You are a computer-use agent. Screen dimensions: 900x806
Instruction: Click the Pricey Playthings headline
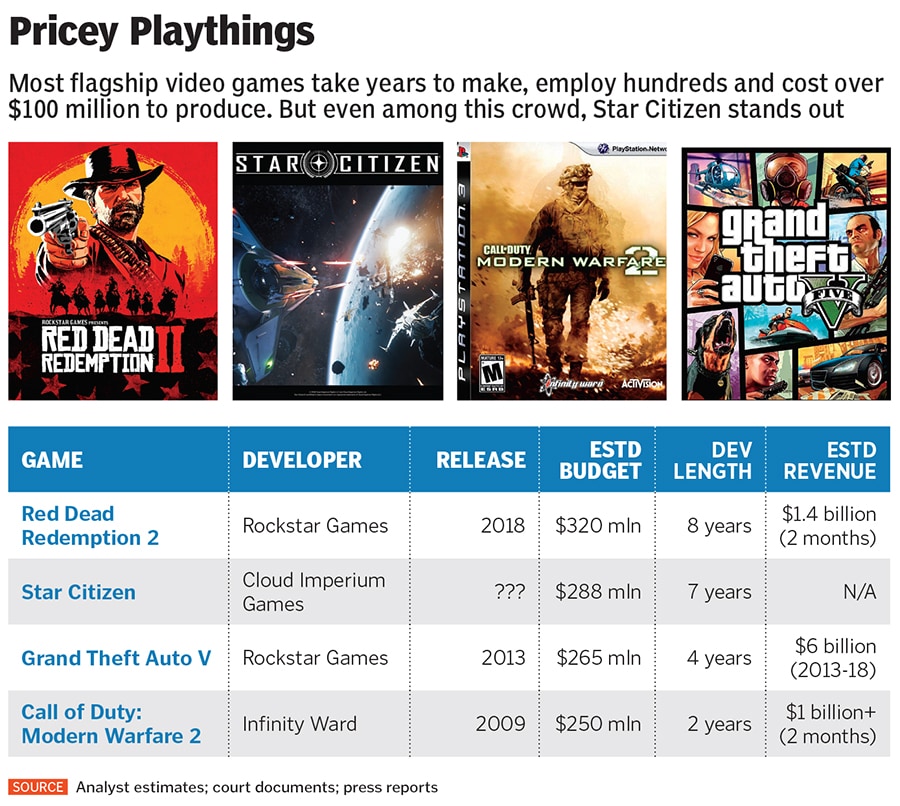pos(162,32)
